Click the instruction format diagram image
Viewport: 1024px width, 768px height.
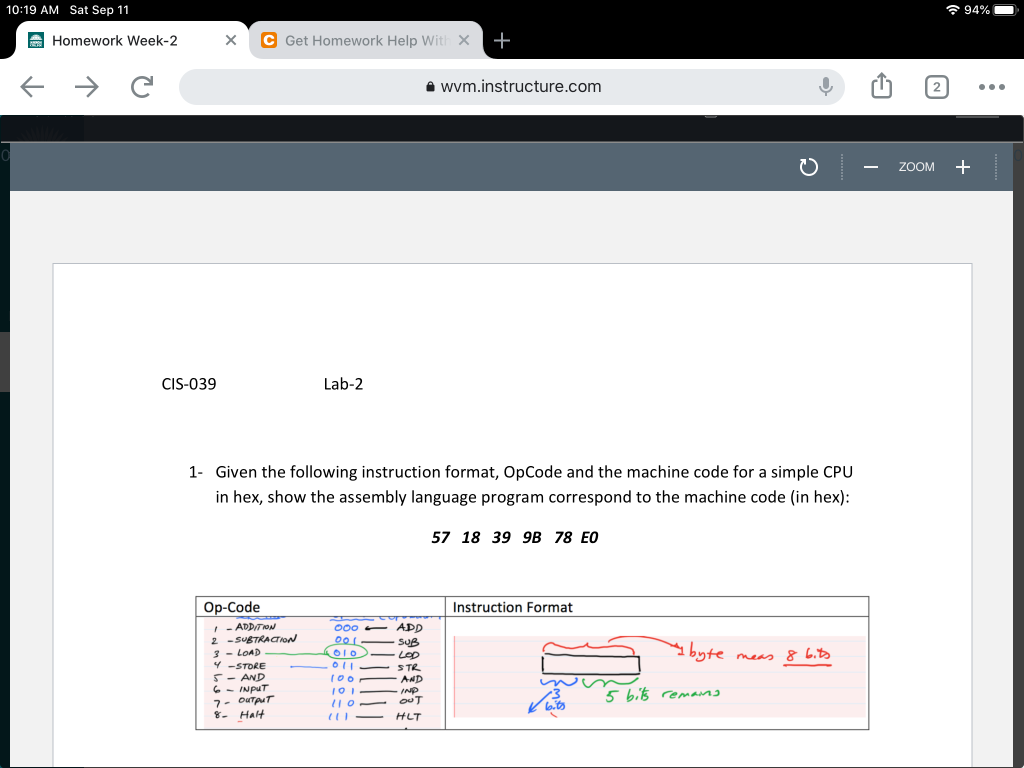[660, 676]
